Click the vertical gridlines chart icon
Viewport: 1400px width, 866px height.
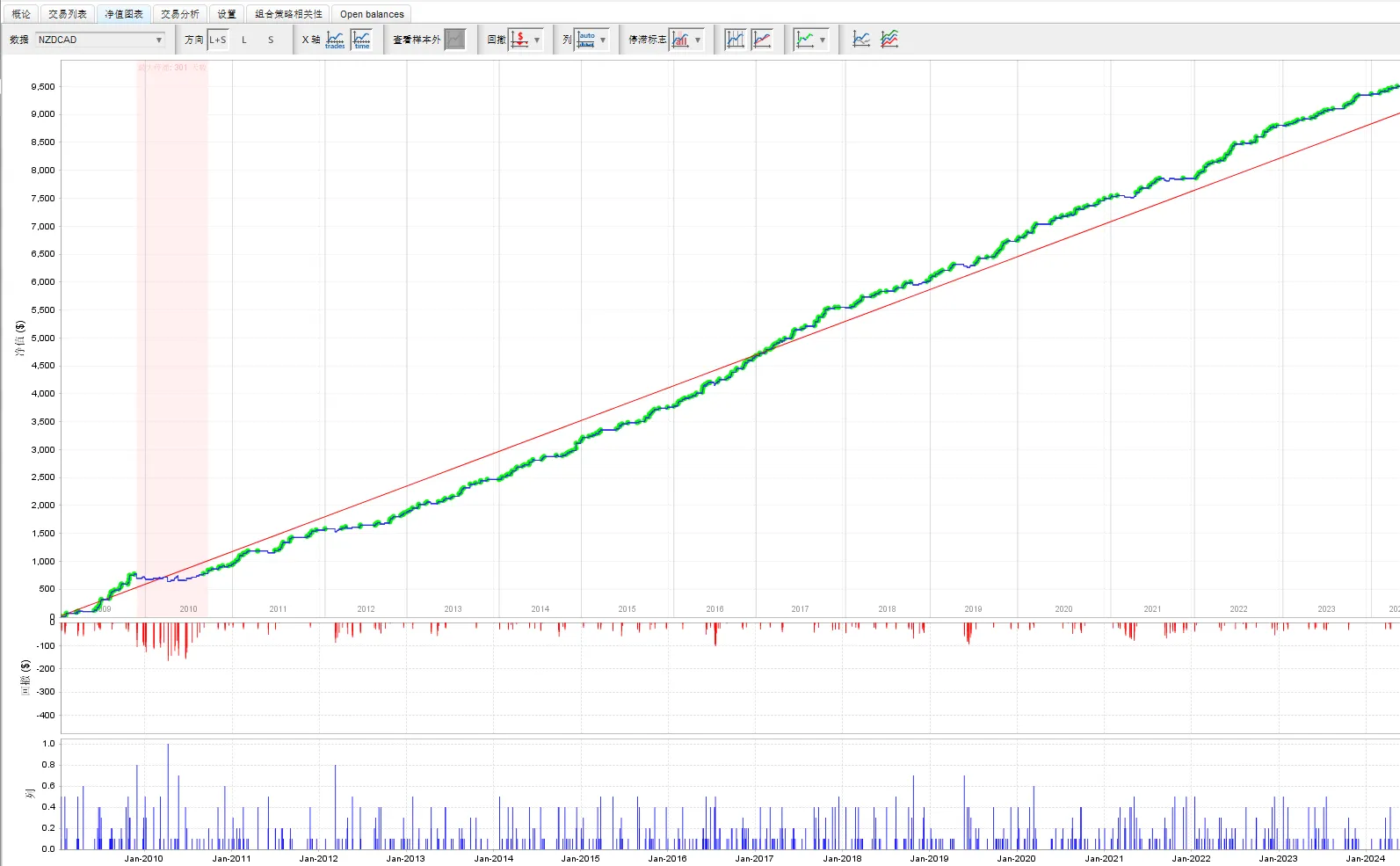pos(735,40)
